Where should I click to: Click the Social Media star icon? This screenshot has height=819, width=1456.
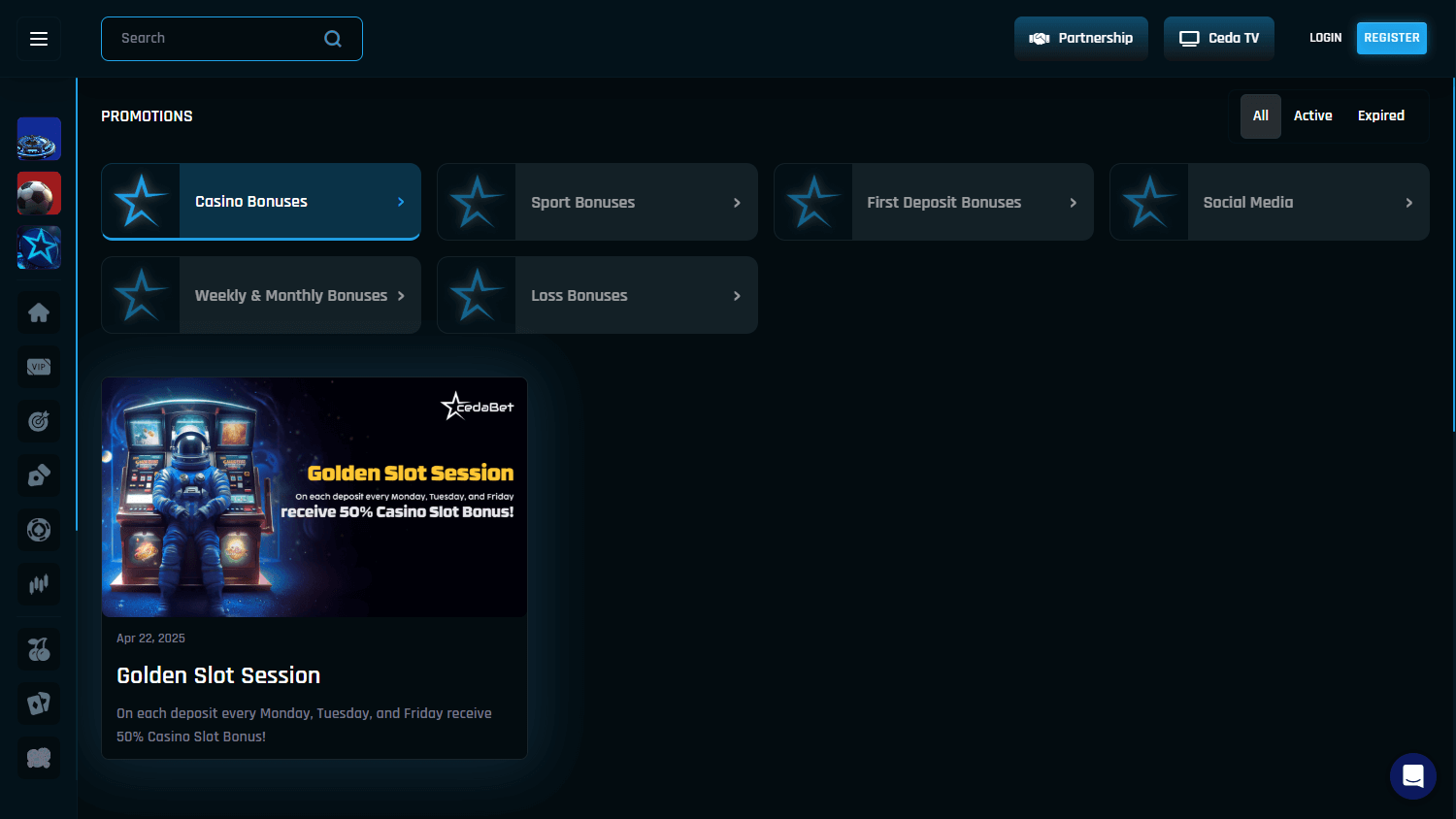(x=1149, y=202)
